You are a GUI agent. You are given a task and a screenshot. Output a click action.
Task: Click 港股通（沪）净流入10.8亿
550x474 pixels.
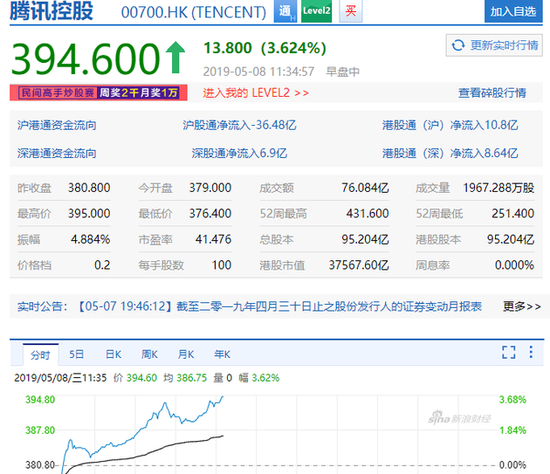click(x=450, y=125)
